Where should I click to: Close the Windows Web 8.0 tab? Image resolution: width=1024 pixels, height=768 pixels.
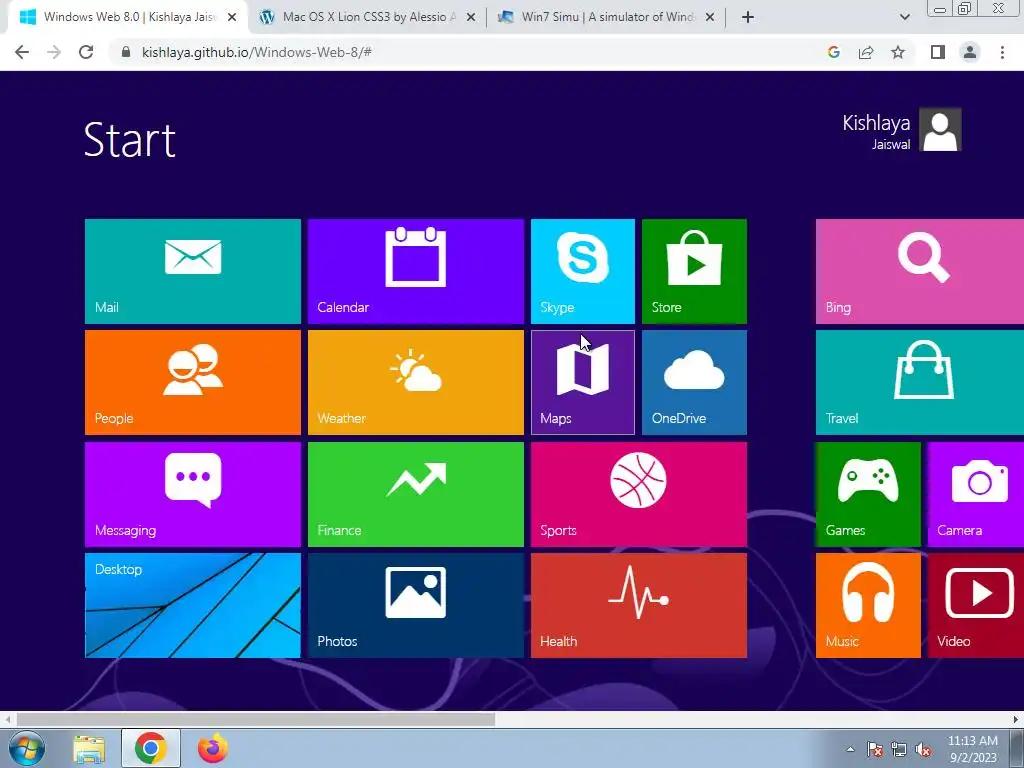[232, 18]
